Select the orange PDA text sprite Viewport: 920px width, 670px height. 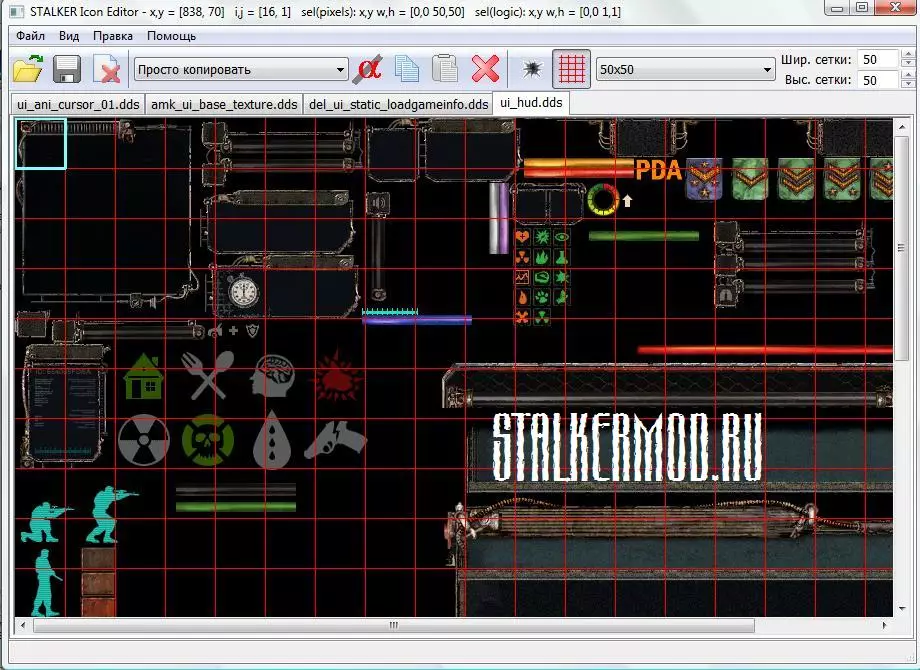point(658,170)
